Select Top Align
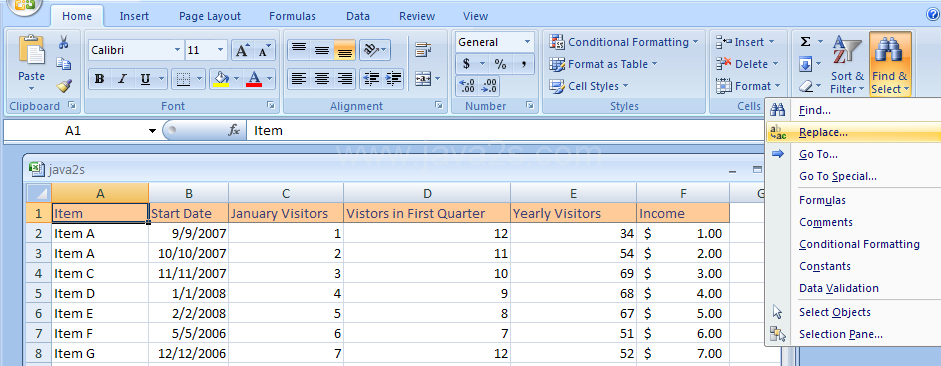 point(299,50)
